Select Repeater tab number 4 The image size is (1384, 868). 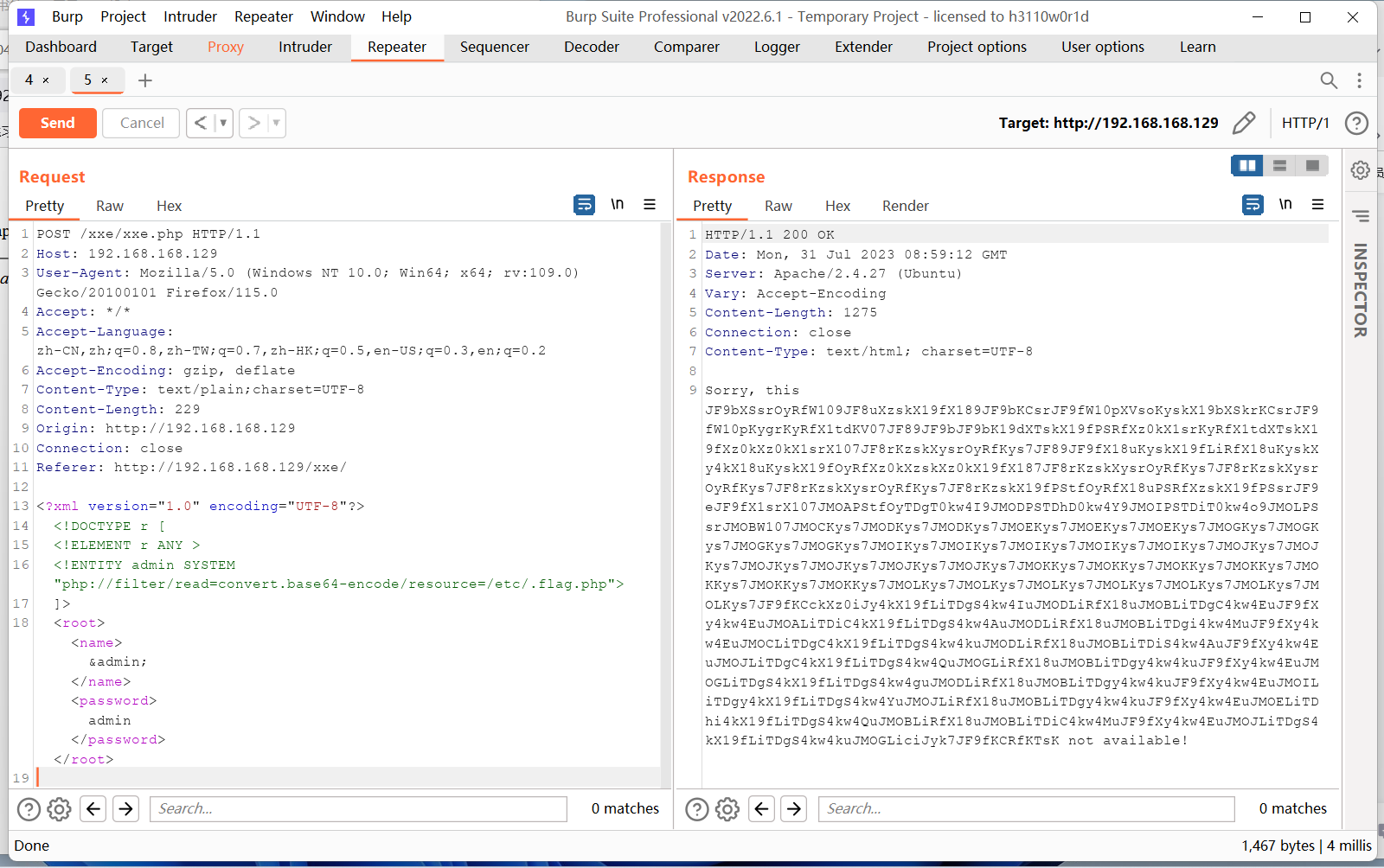29,80
